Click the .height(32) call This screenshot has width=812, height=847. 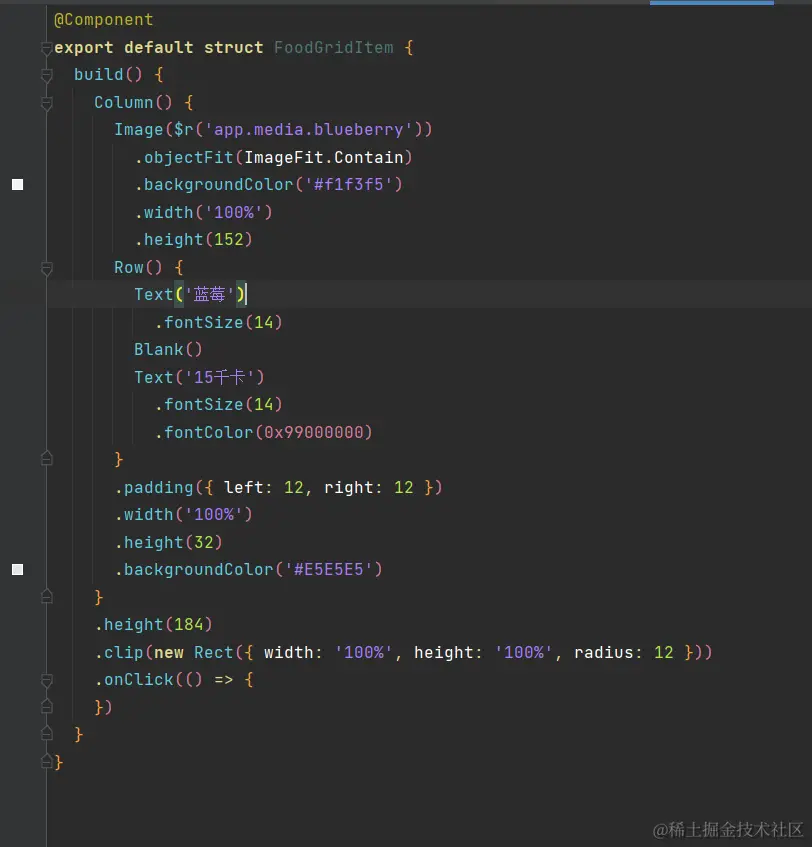point(169,542)
